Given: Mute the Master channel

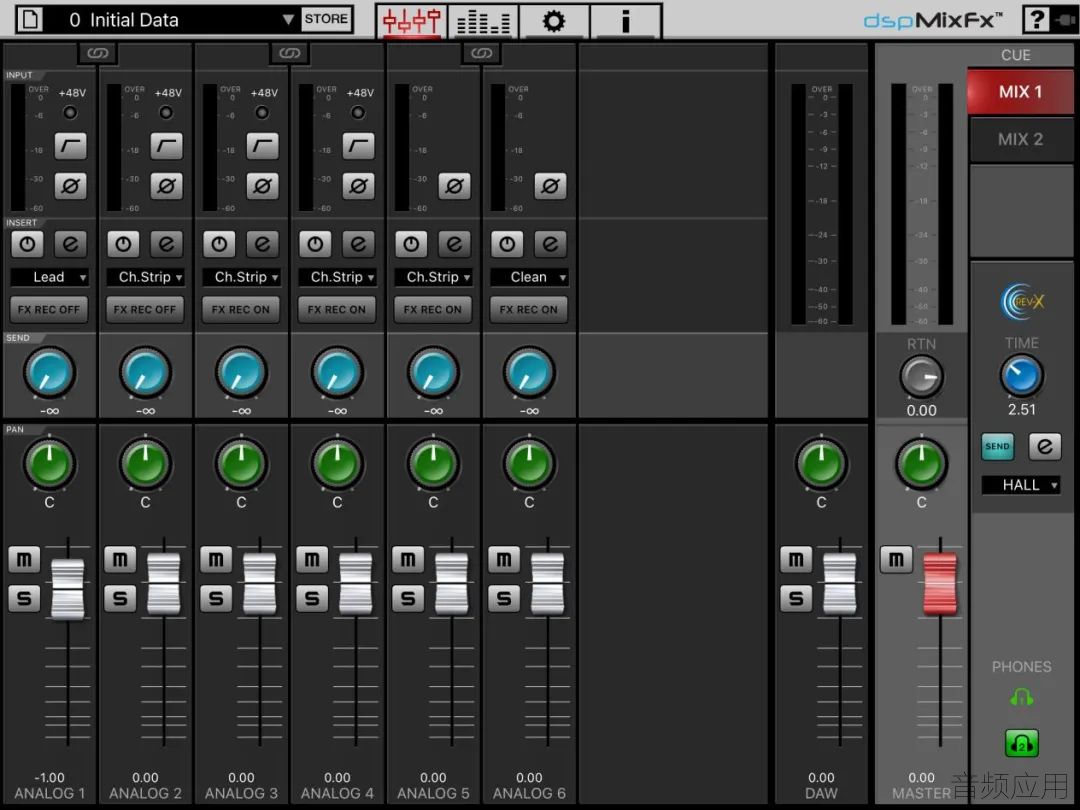Looking at the screenshot, I should (896, 559).
